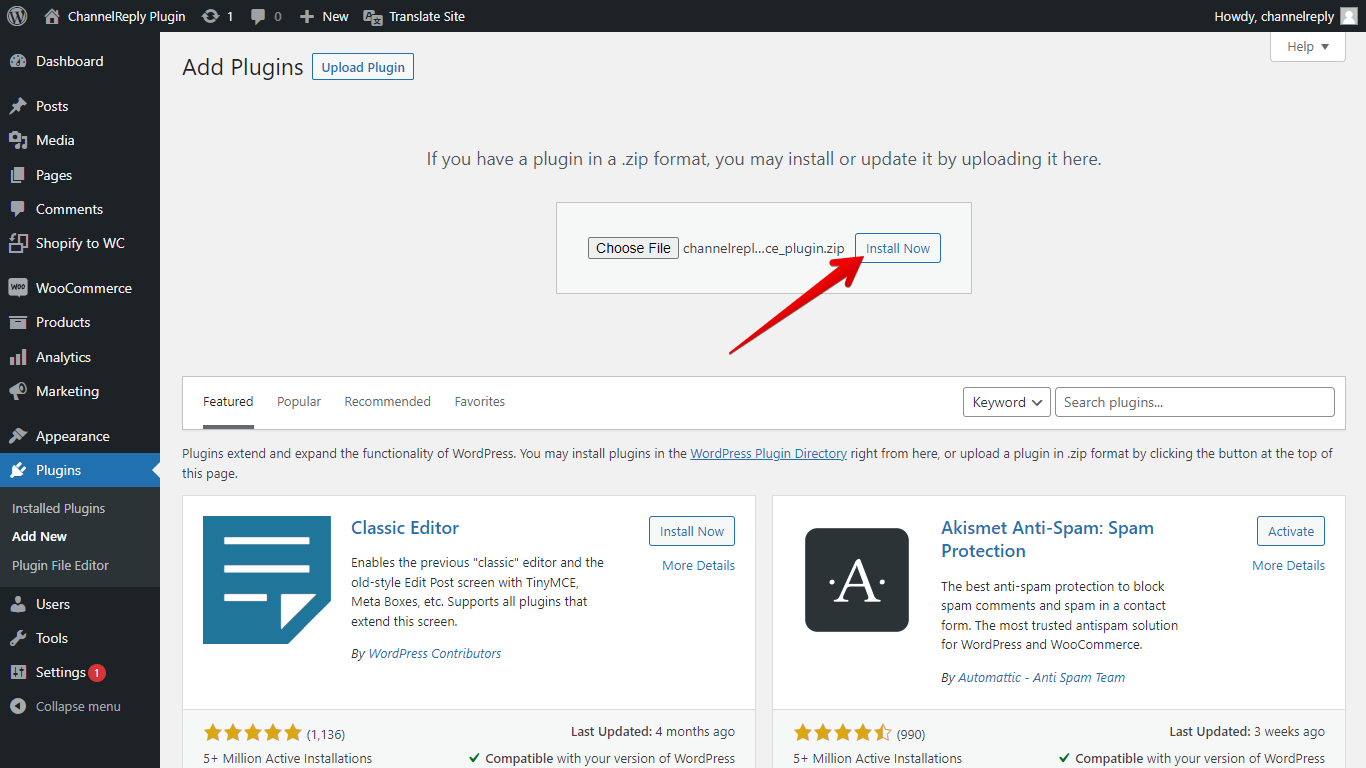Image resolution: width=1366 pixels, height=768 pixels.
Task: Switch to the Featured tab
Action: click(x=228, y=402)
